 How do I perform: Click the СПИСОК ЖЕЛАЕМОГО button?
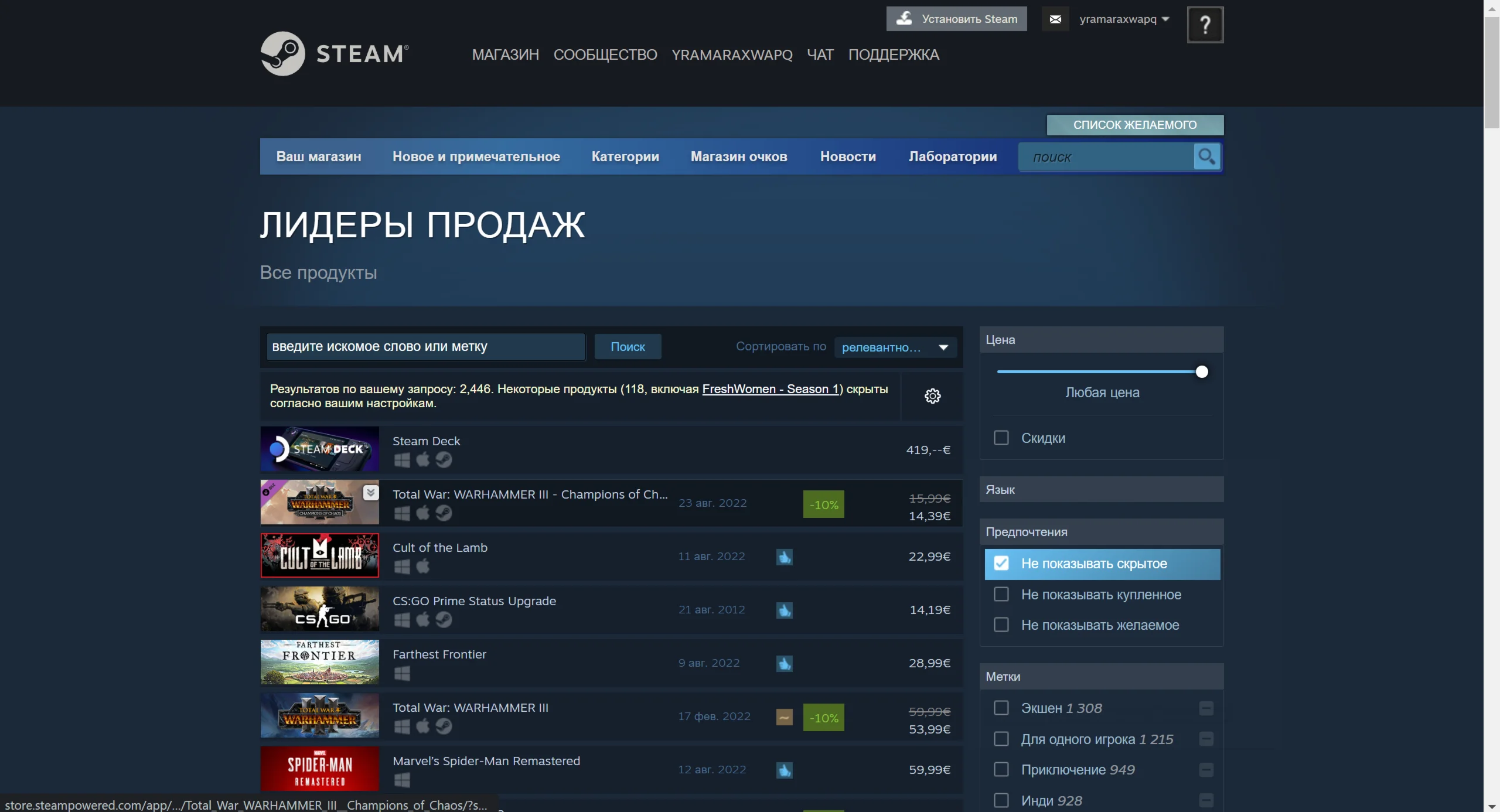[x=1135, y=125]
